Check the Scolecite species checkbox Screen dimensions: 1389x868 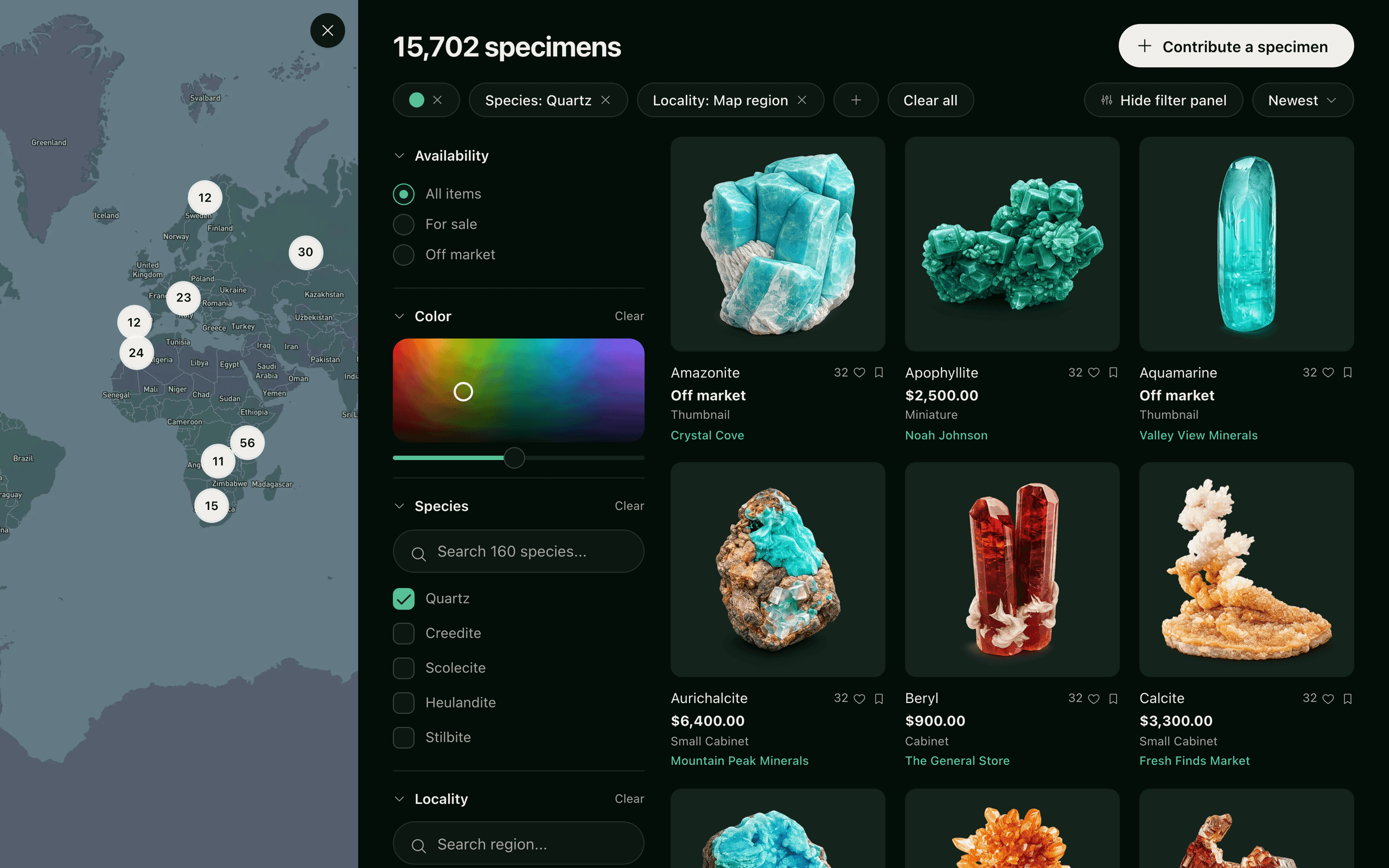click(404, 668)
